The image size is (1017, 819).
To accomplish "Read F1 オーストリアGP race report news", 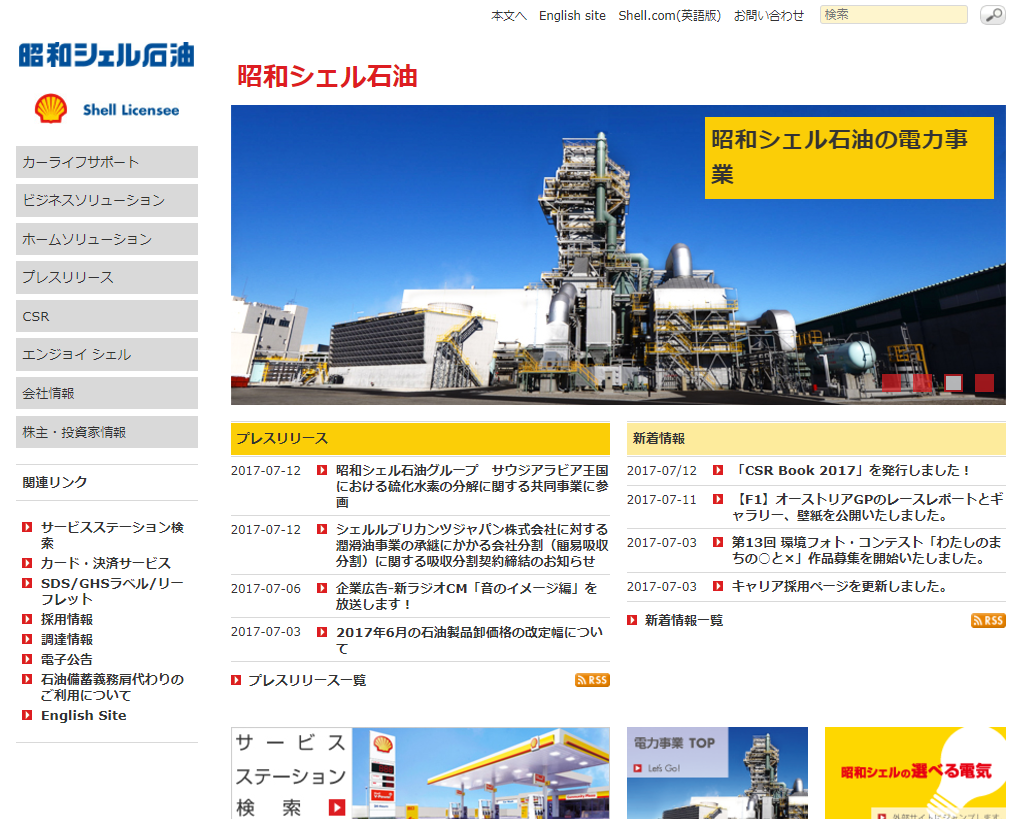I will [868, 507].
